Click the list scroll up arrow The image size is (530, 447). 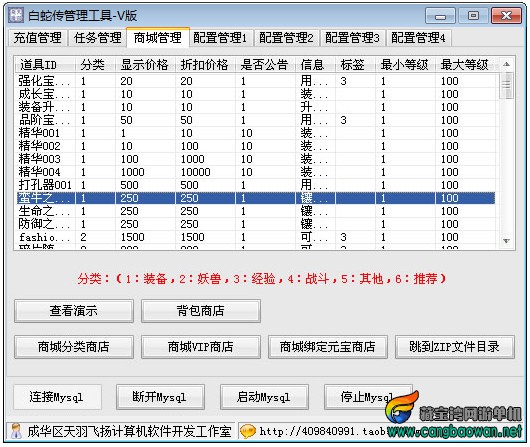coord(506,64)
